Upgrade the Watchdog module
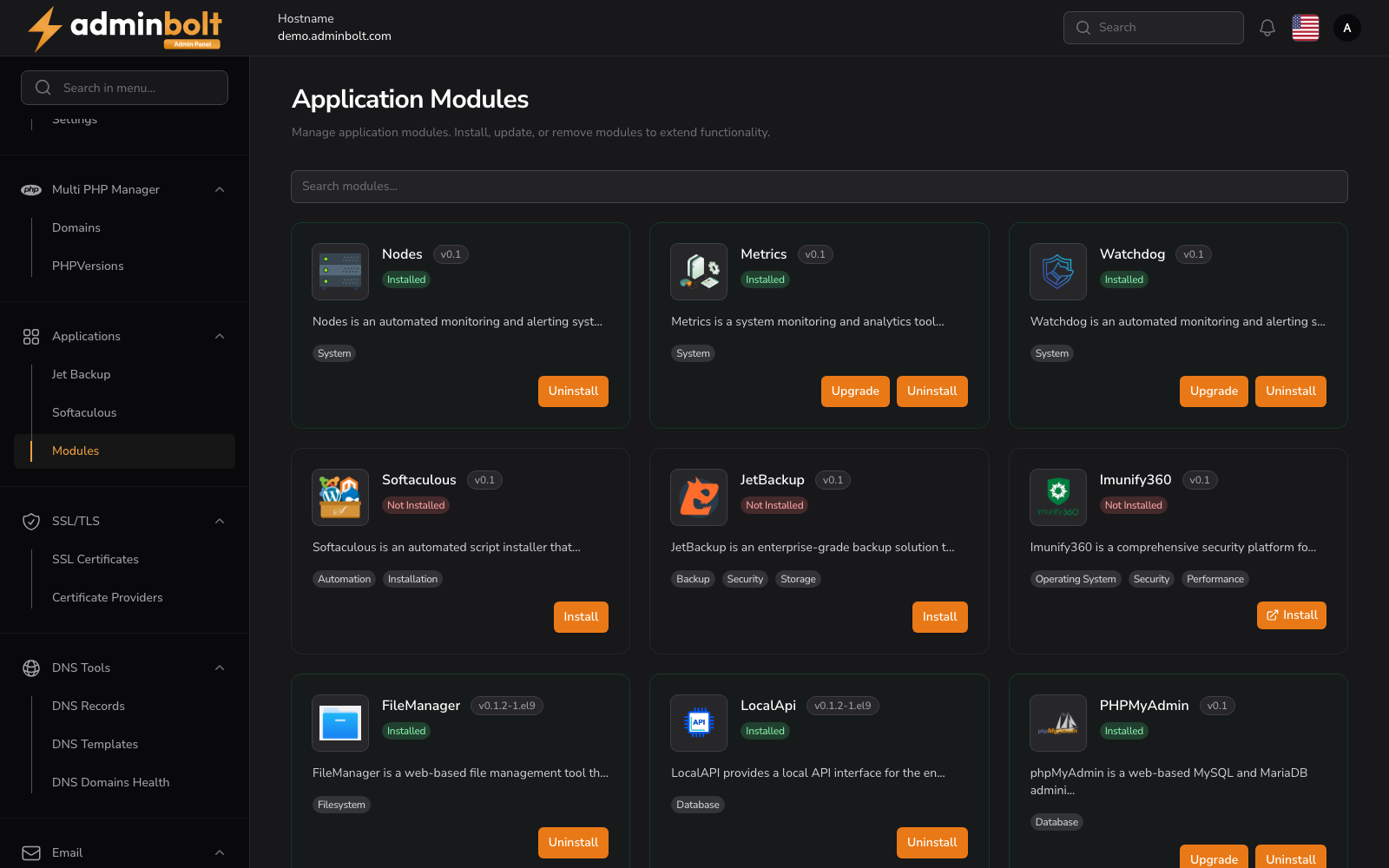 point(1214,391)
